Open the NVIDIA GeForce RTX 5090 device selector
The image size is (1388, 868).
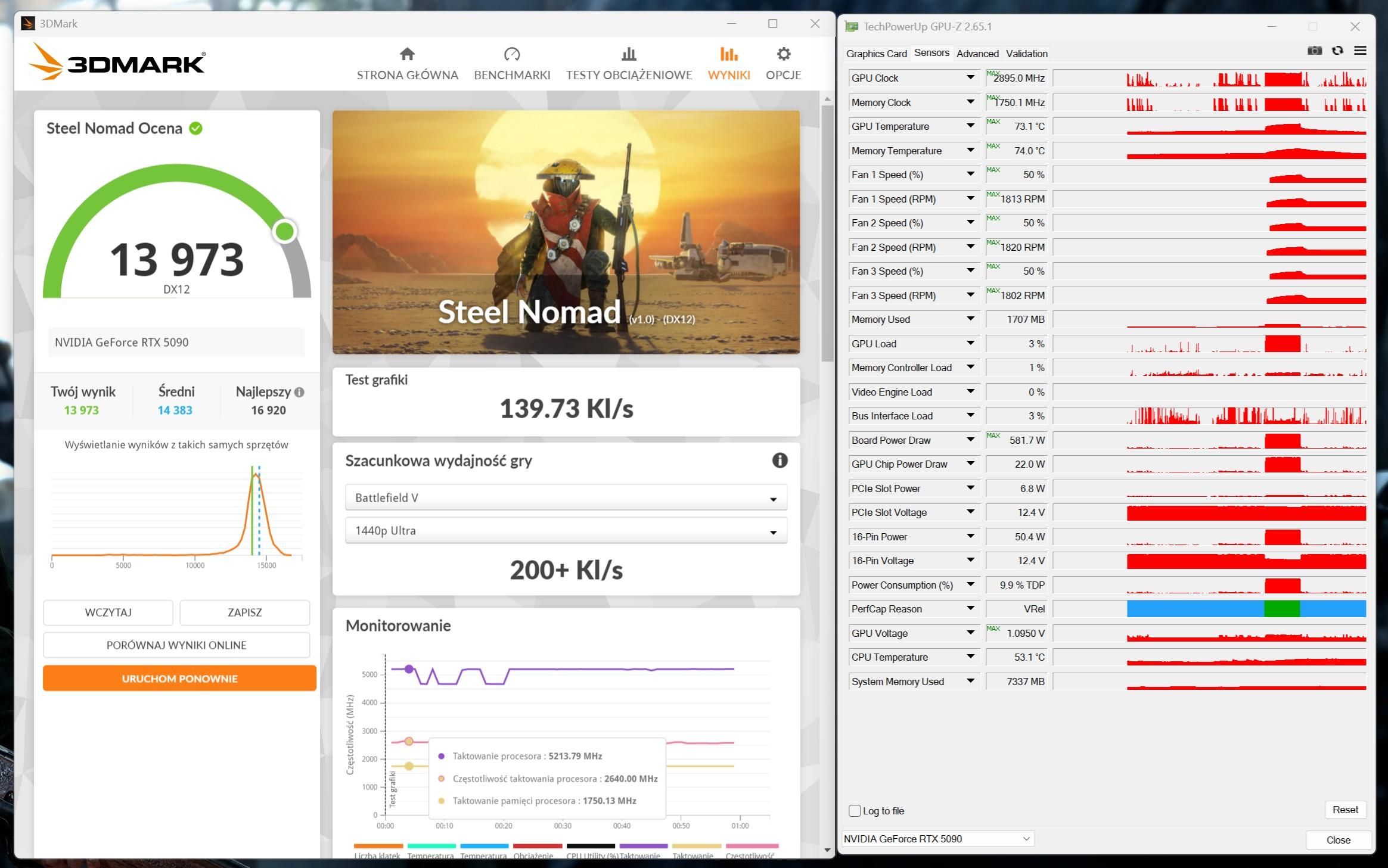click(937, 839)
